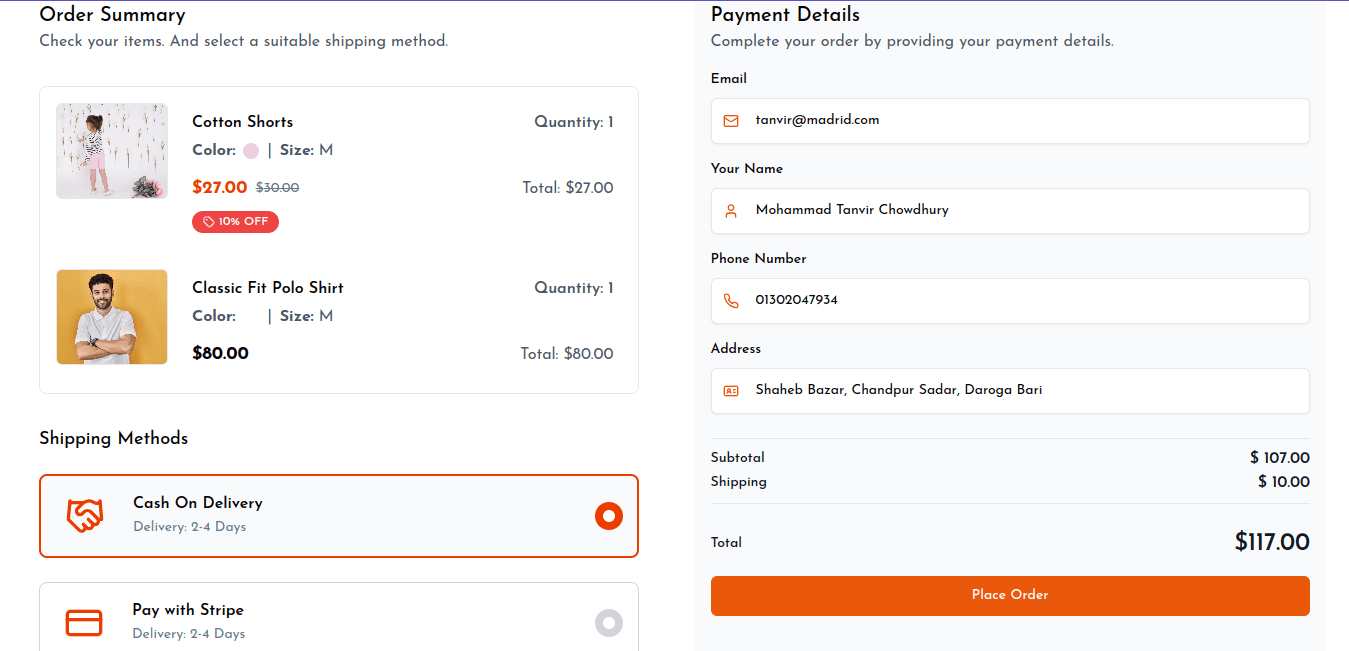1349x651 pixels.
Task: Click the Cotton Shorts product title
Action: (243, 122)
